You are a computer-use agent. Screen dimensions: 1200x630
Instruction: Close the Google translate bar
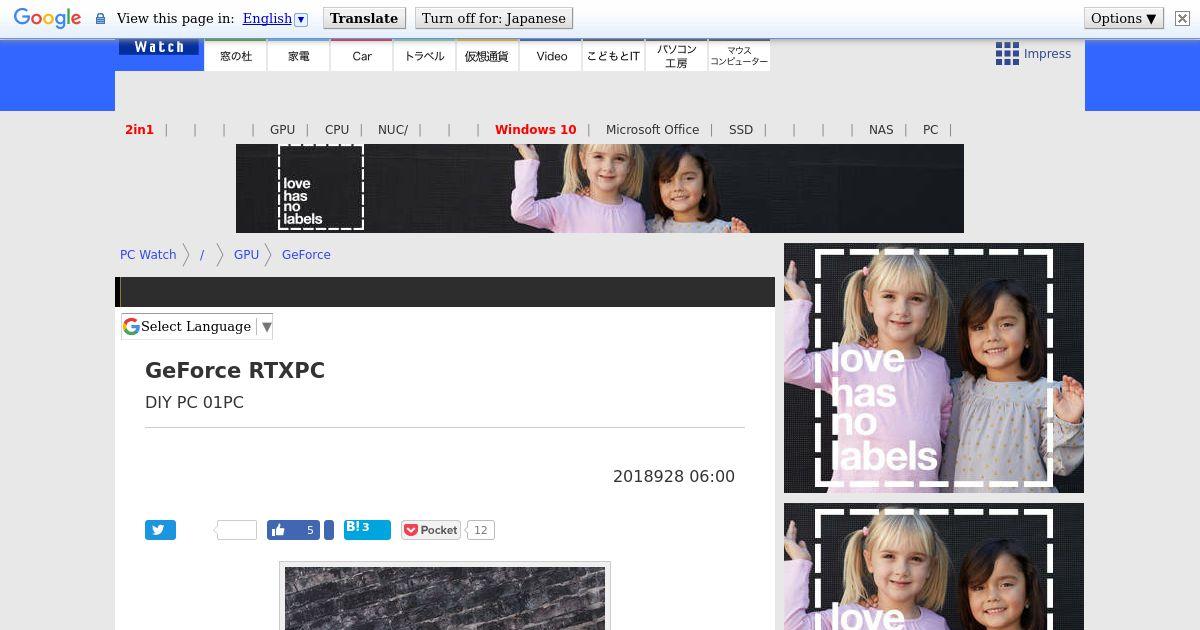(1182, 18)
